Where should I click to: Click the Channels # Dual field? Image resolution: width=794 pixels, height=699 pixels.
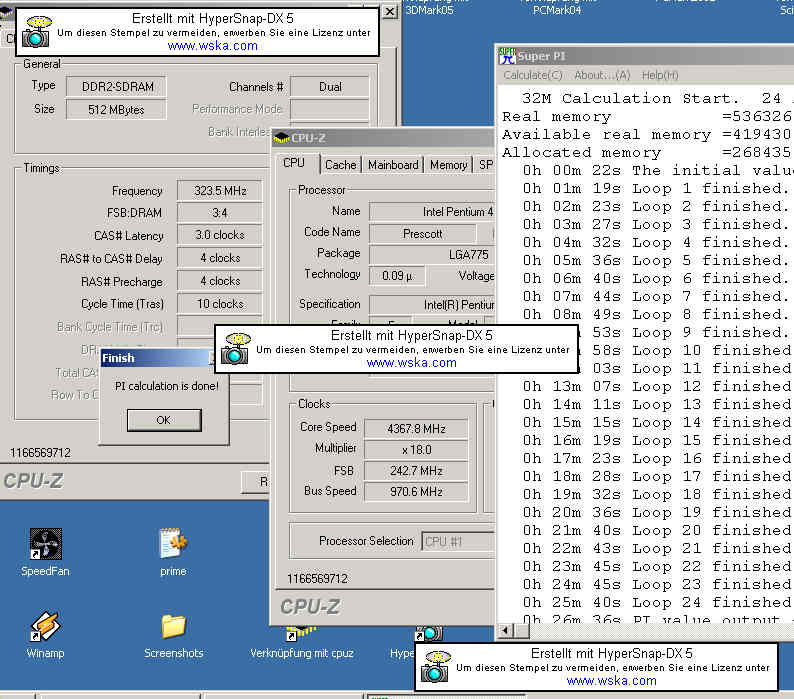pyautogui.click(x=330, y=87)
